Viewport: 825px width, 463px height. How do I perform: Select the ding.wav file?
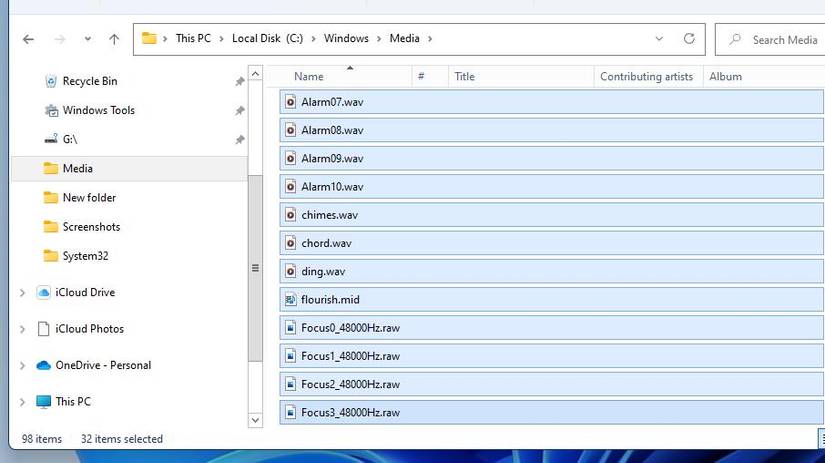pyautogui.click(x=551, y=271)
